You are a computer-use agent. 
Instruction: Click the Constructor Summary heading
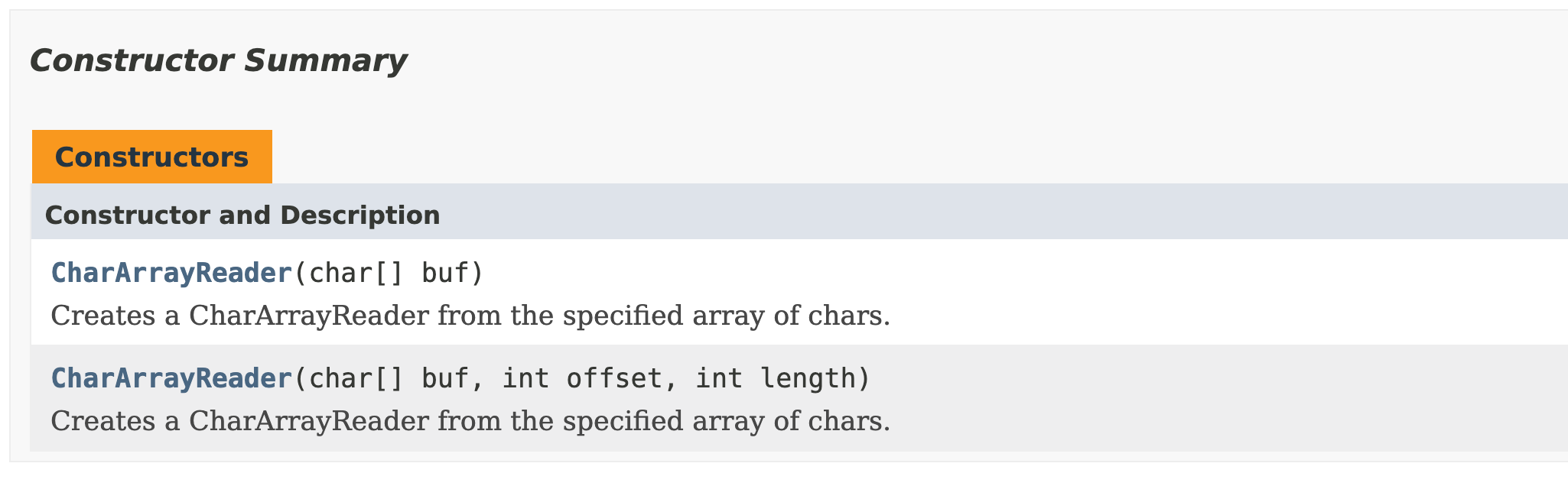pos(218,60)
